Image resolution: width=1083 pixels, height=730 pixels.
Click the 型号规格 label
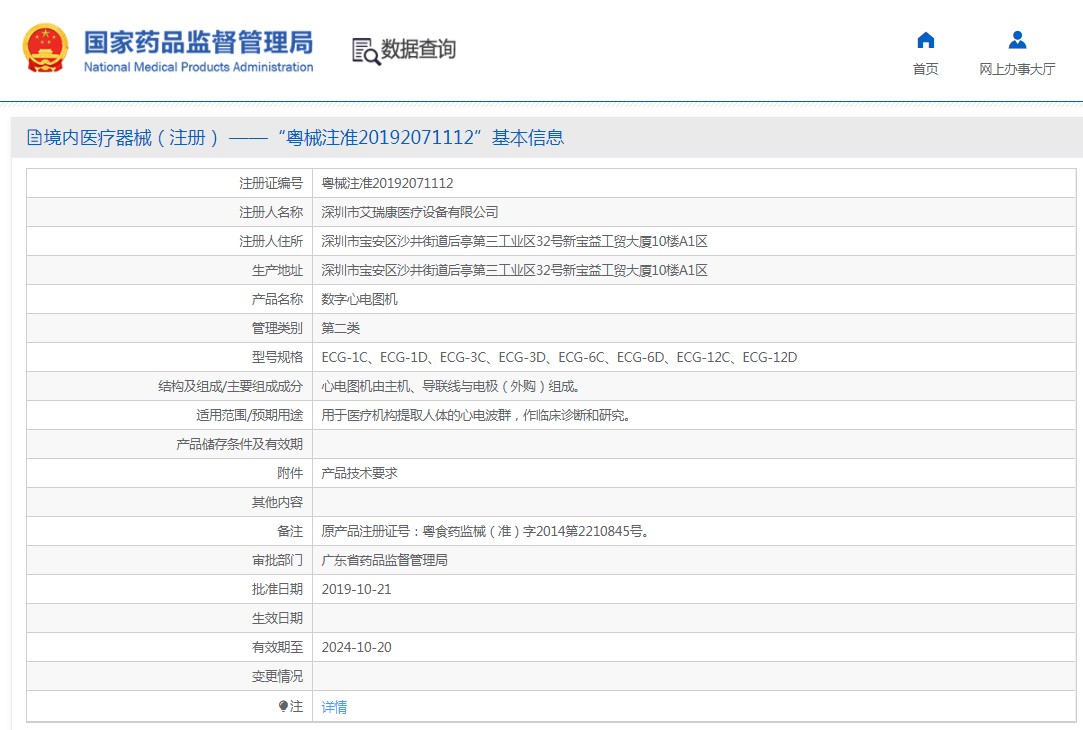tap(277, 357)
